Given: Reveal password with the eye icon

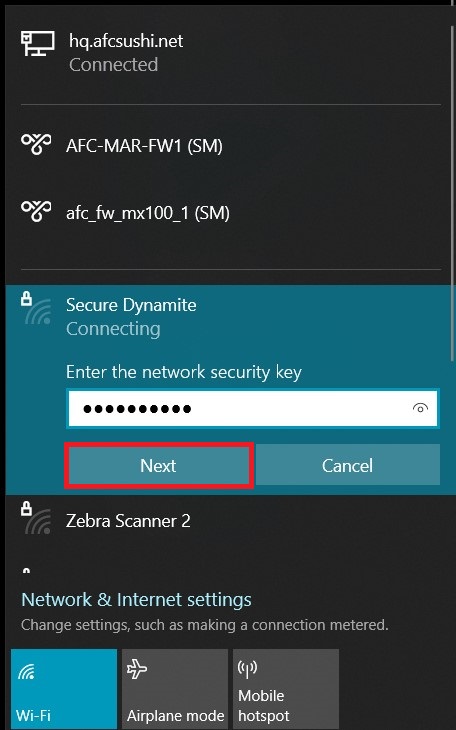Looking at the screenshot, I should tap(420, 408).
